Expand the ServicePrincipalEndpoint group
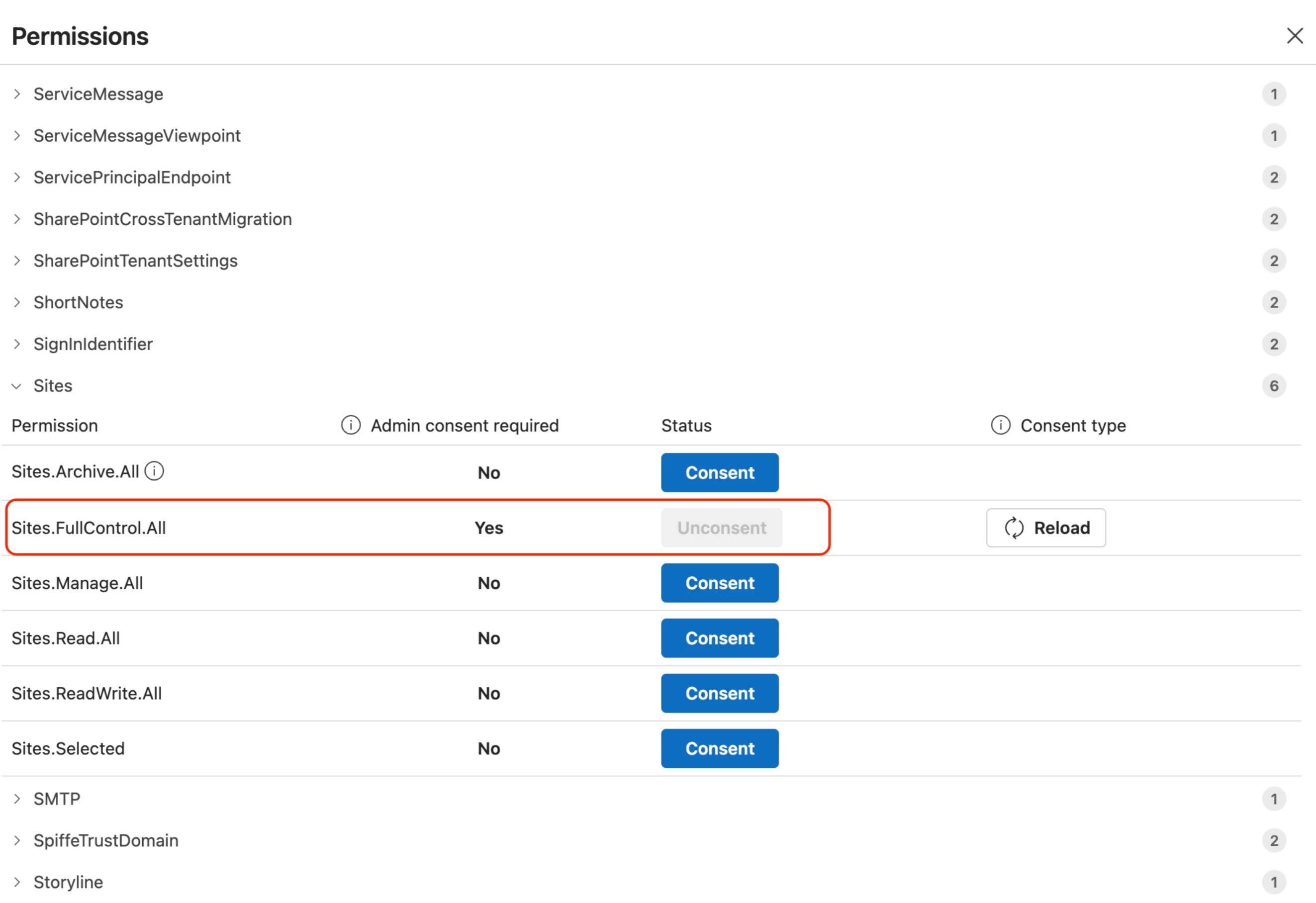 pyautogui.click(x=17, y=177)
